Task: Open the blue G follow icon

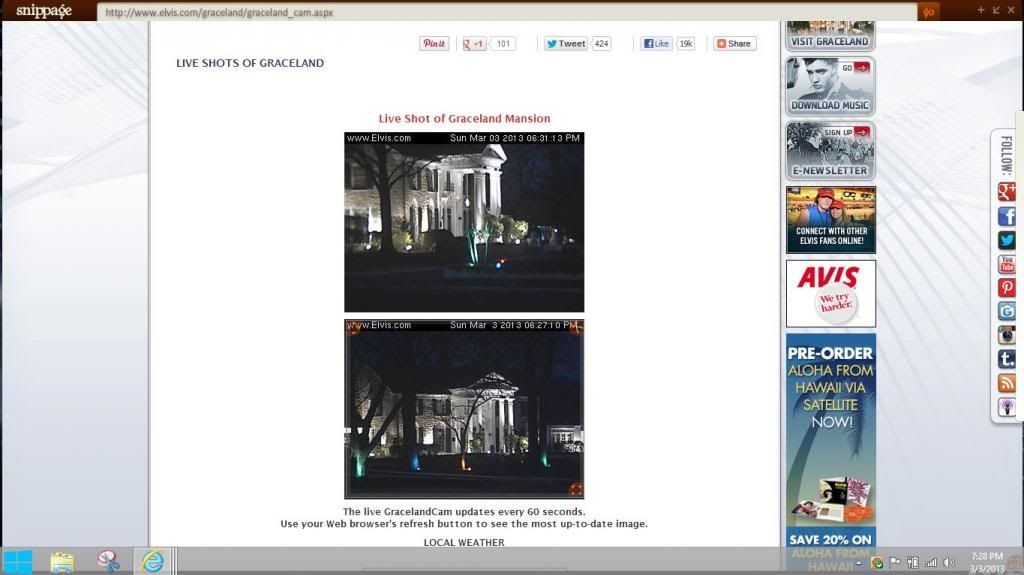Action: pos(1006,311)
